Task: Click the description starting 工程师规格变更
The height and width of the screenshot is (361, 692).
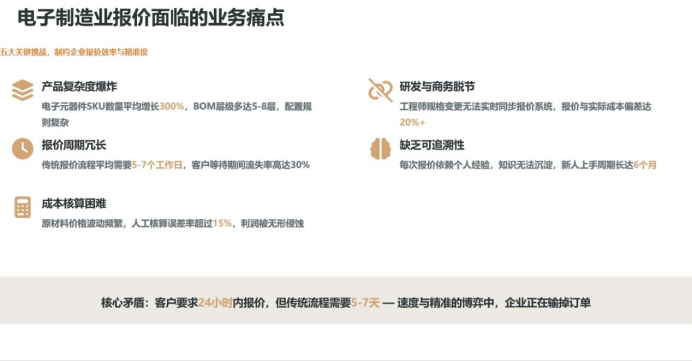Action: pyautogui.click(x=525, y=114)
